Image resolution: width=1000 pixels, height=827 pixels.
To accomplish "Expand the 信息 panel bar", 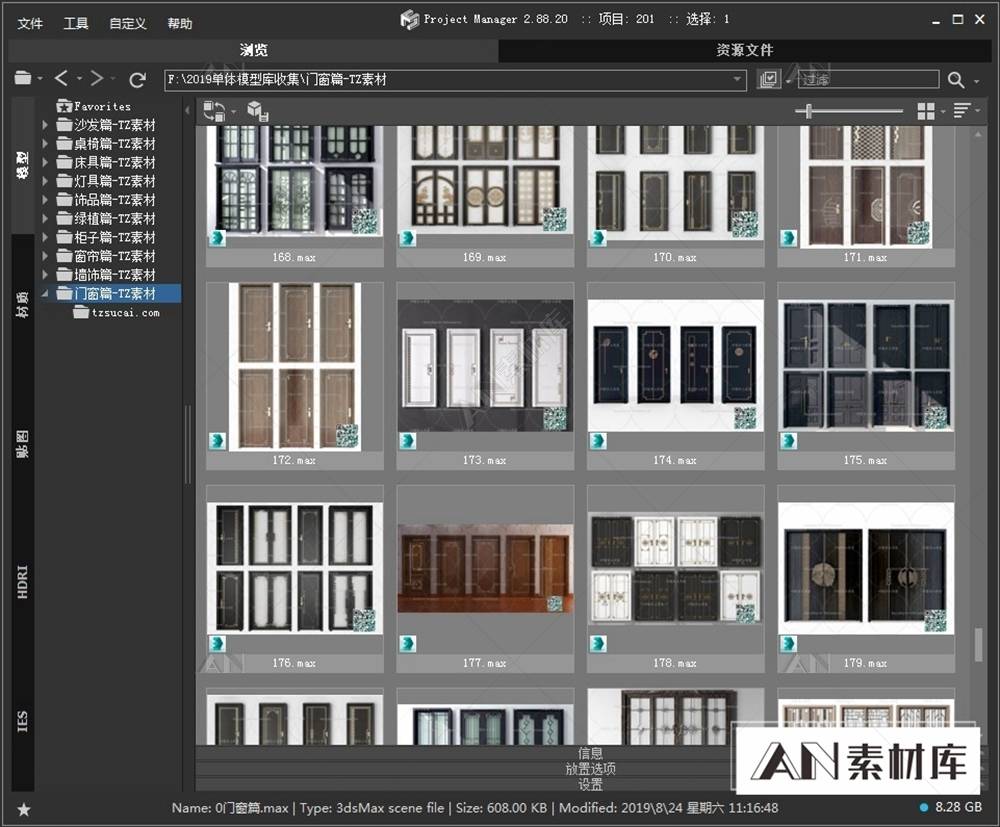I will pyautogui.click(x=590, y=753).
